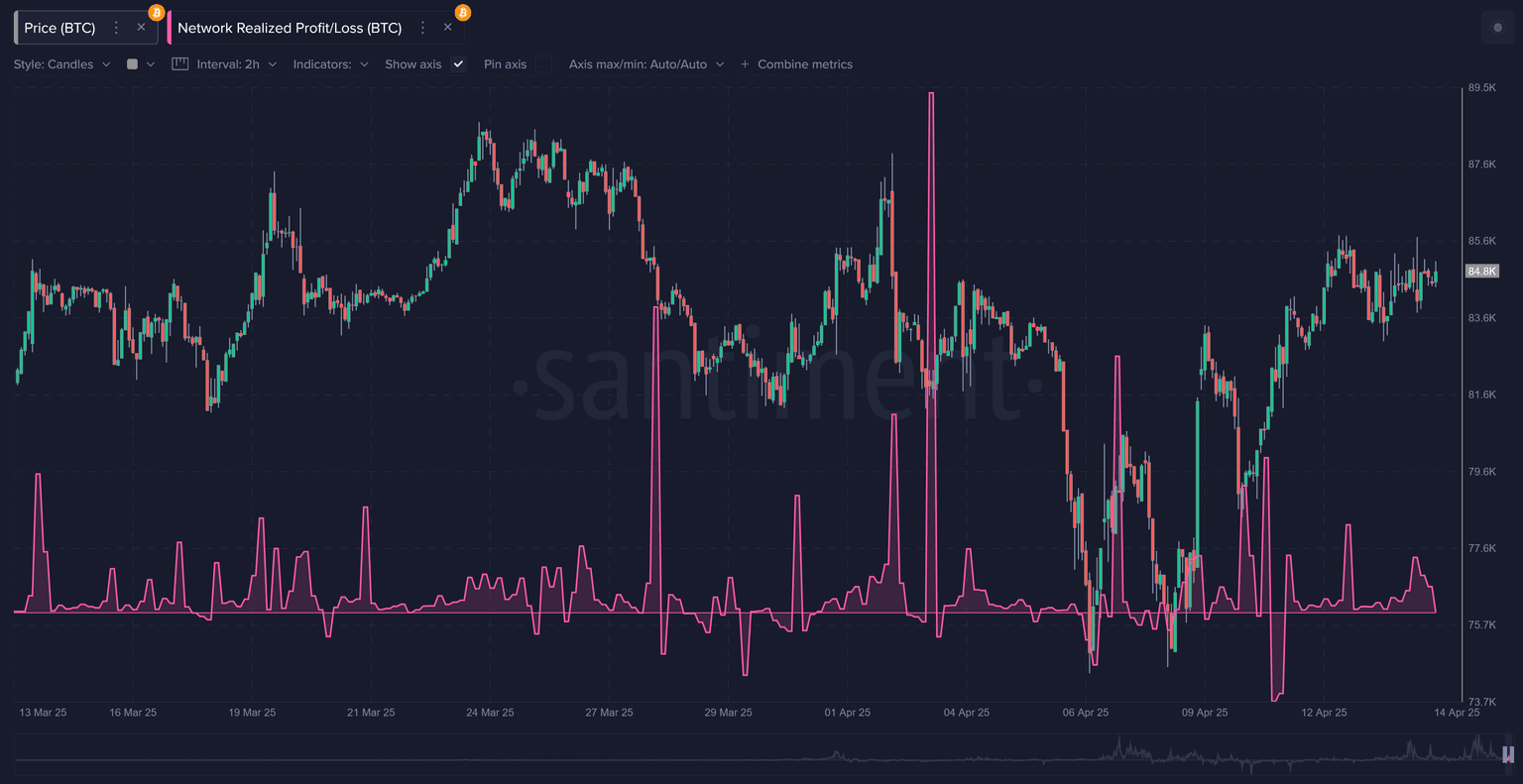Click the round button at top right

(1497, 28)
